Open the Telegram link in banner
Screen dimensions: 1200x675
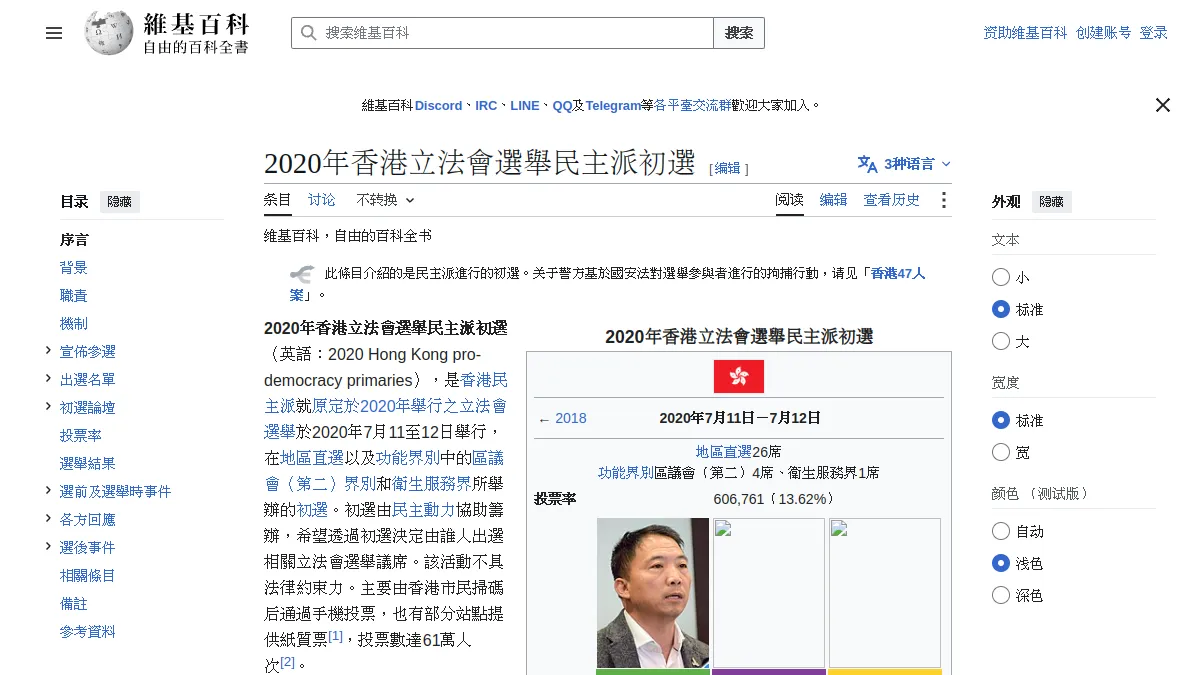(x=613, y=105)
